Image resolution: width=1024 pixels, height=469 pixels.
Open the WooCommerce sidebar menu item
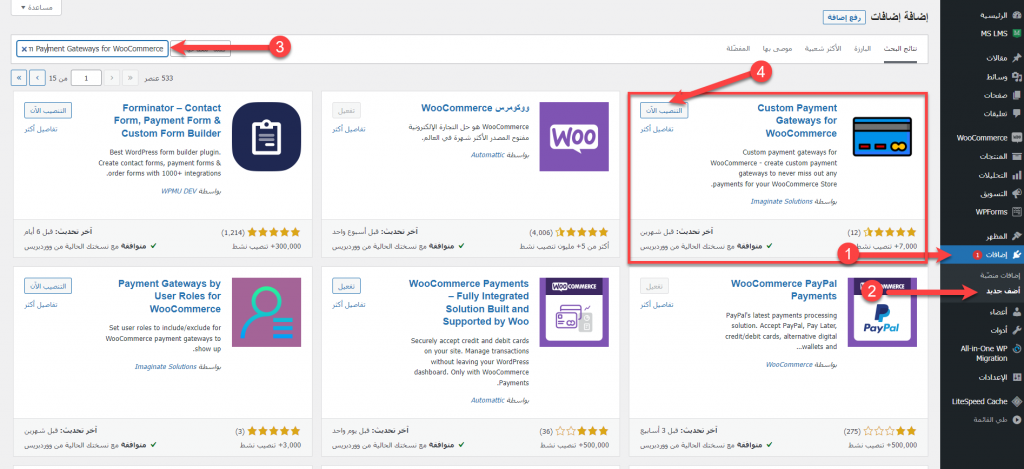(987, 138)
